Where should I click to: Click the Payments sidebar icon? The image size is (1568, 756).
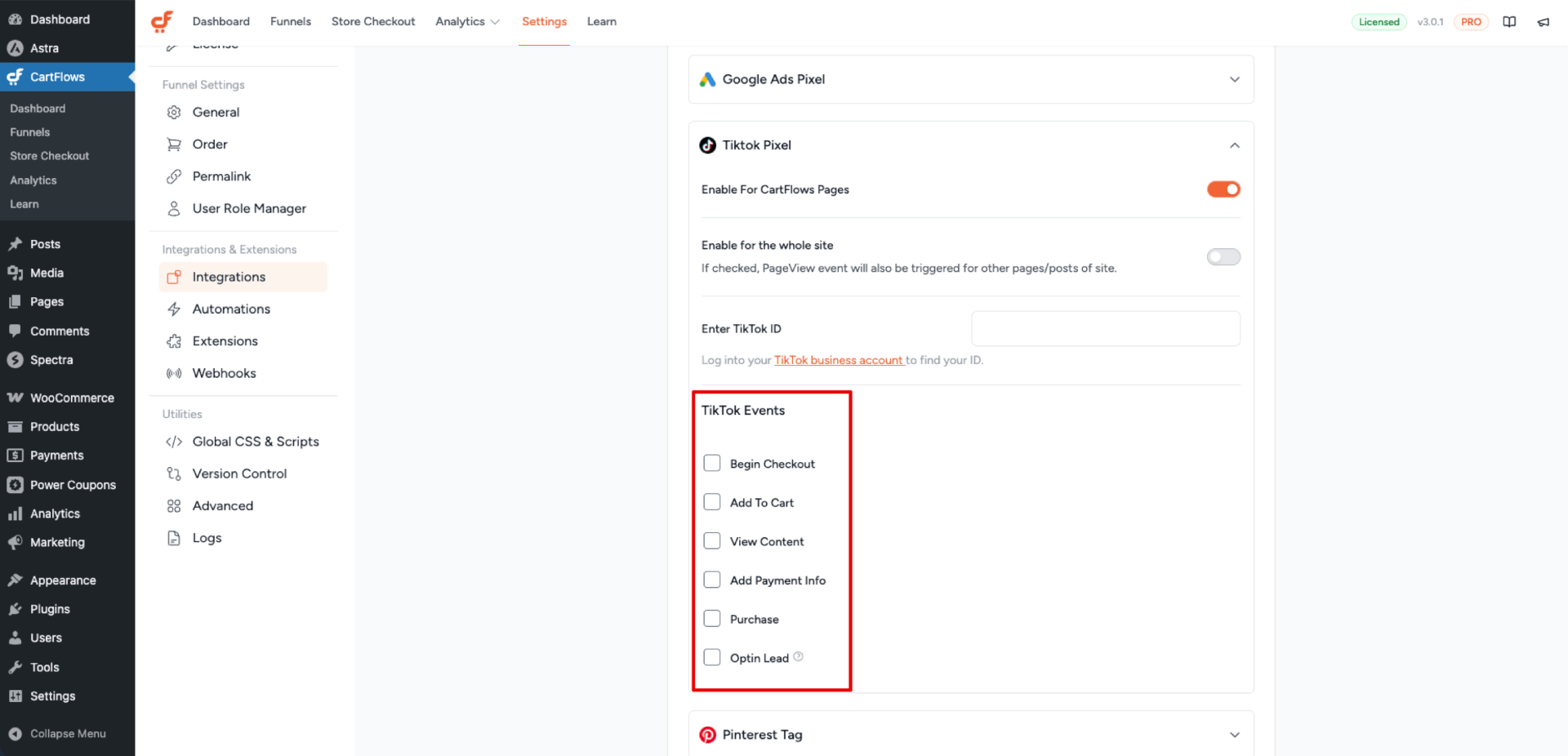[15, 456]
